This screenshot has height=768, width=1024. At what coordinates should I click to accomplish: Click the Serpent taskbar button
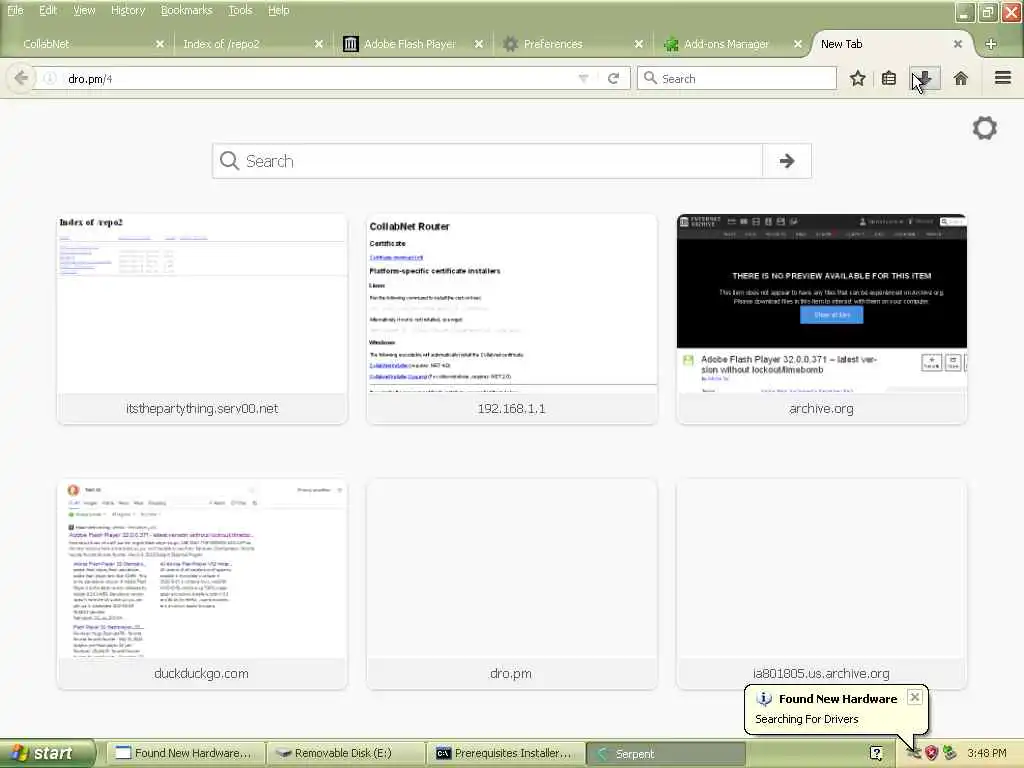[x=666, y=753]
